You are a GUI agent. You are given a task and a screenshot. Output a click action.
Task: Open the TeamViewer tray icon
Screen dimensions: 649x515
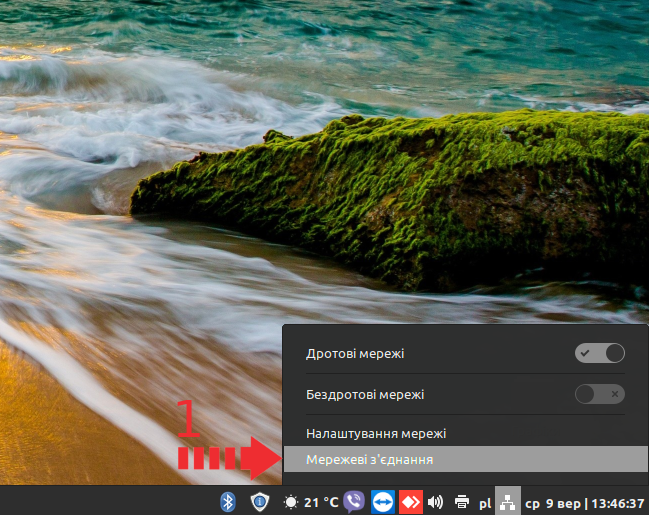click(x=383, y=502)
